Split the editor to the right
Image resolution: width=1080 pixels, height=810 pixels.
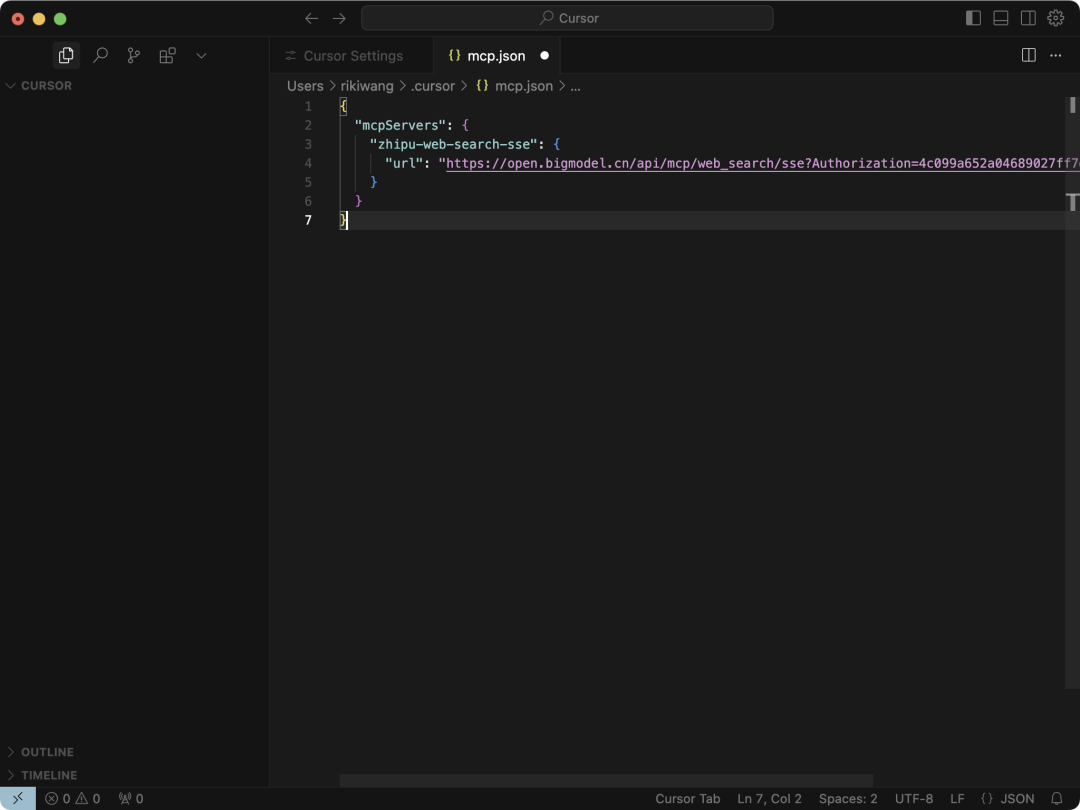(x=1028, y=55)
